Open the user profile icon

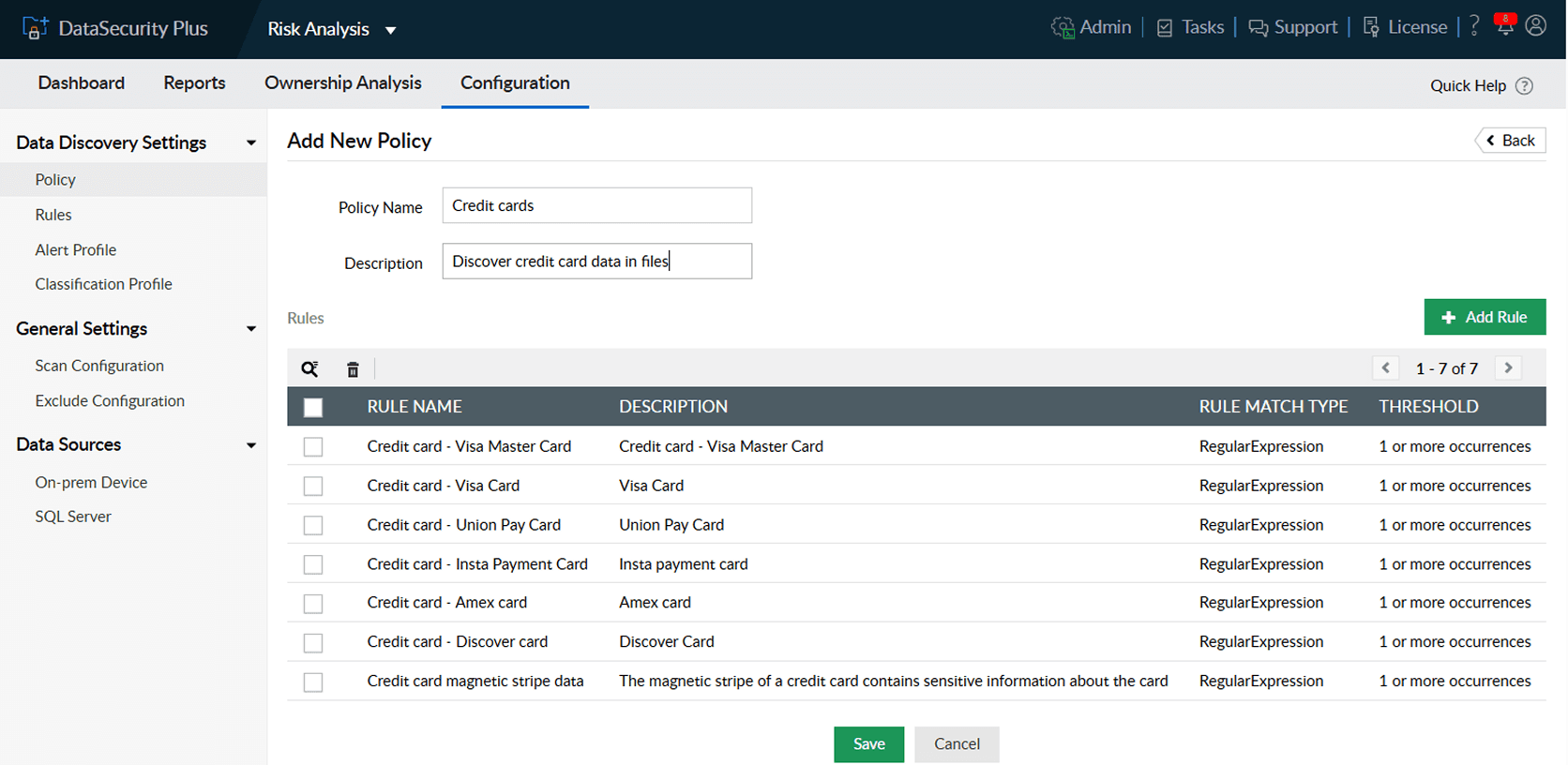pos(1536,25)
